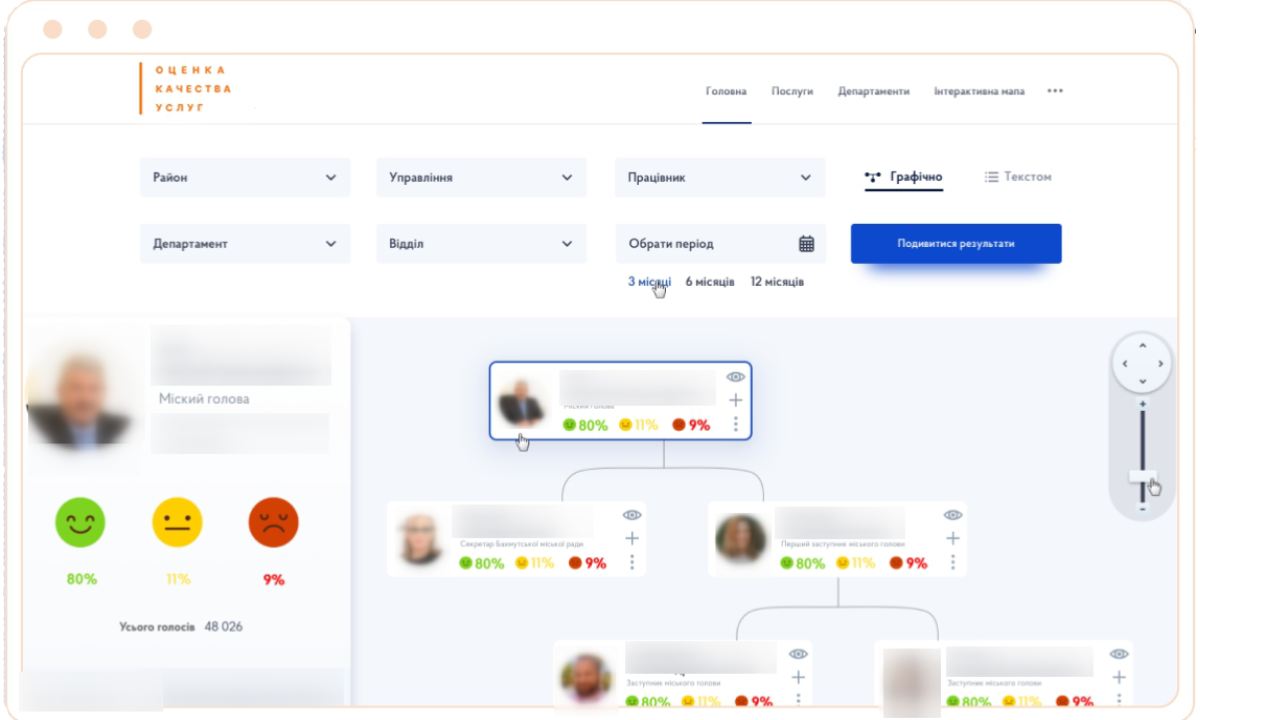Open the Управління dropdown
The image size is (1280, 720).
(481, 178)
